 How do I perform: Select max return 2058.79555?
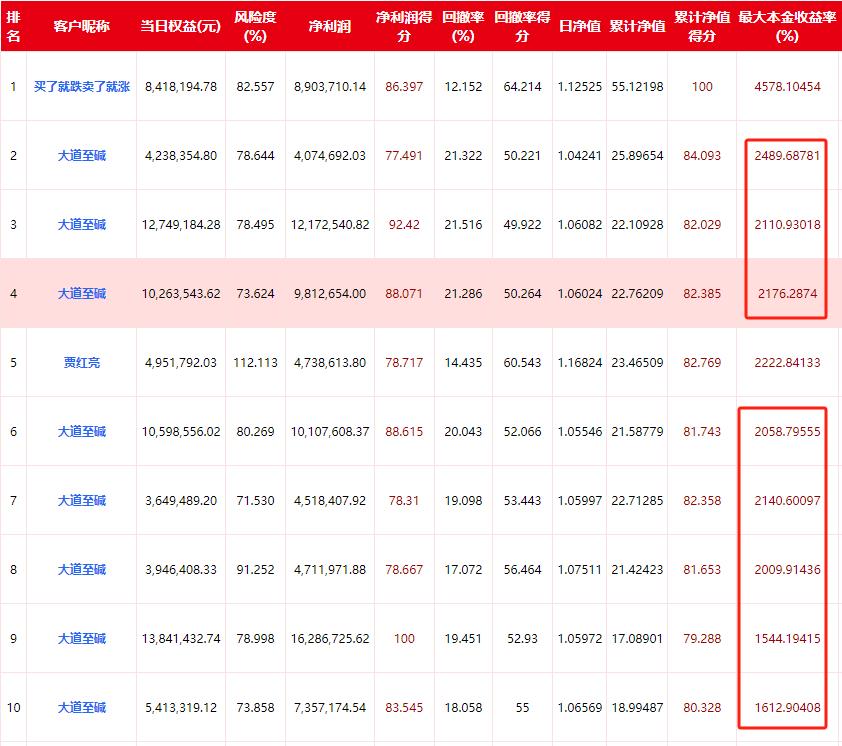(x=787, y=432)
